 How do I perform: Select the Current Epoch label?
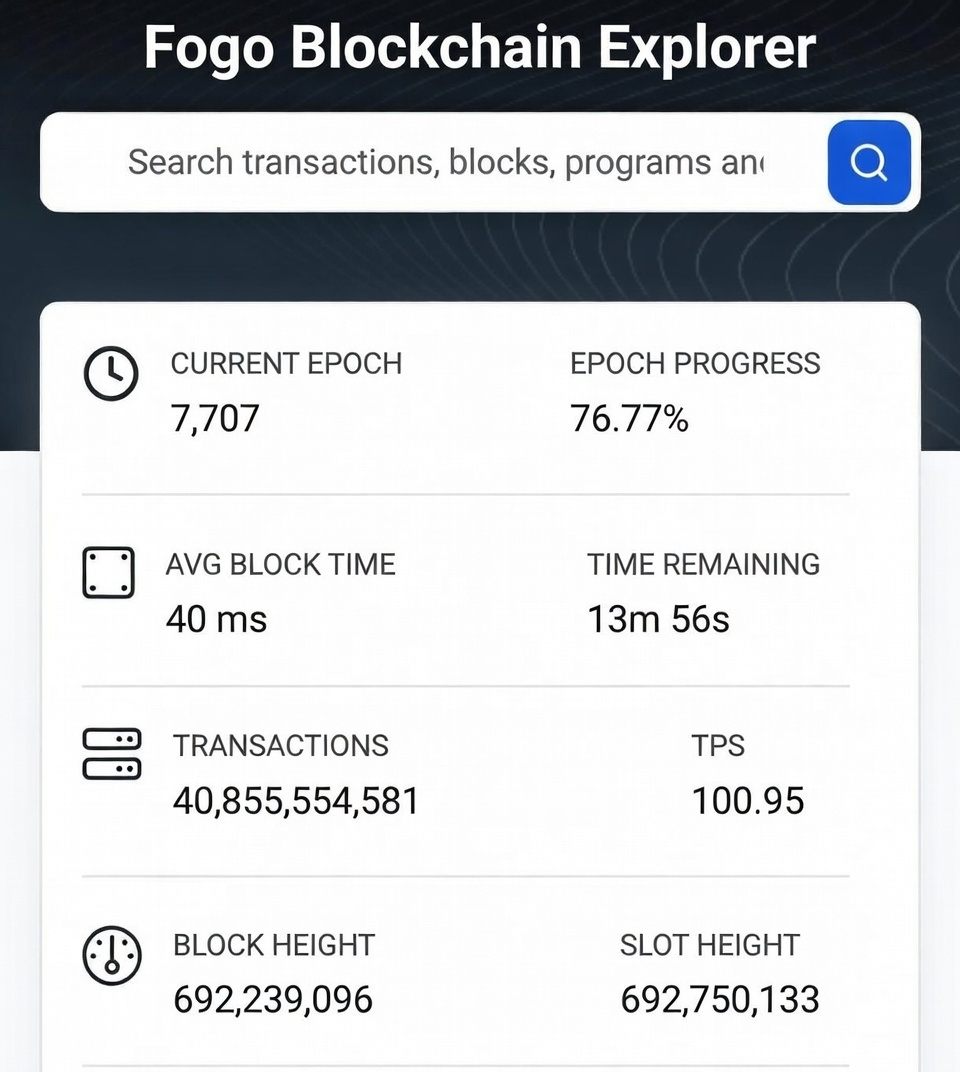tap(286, 364)
